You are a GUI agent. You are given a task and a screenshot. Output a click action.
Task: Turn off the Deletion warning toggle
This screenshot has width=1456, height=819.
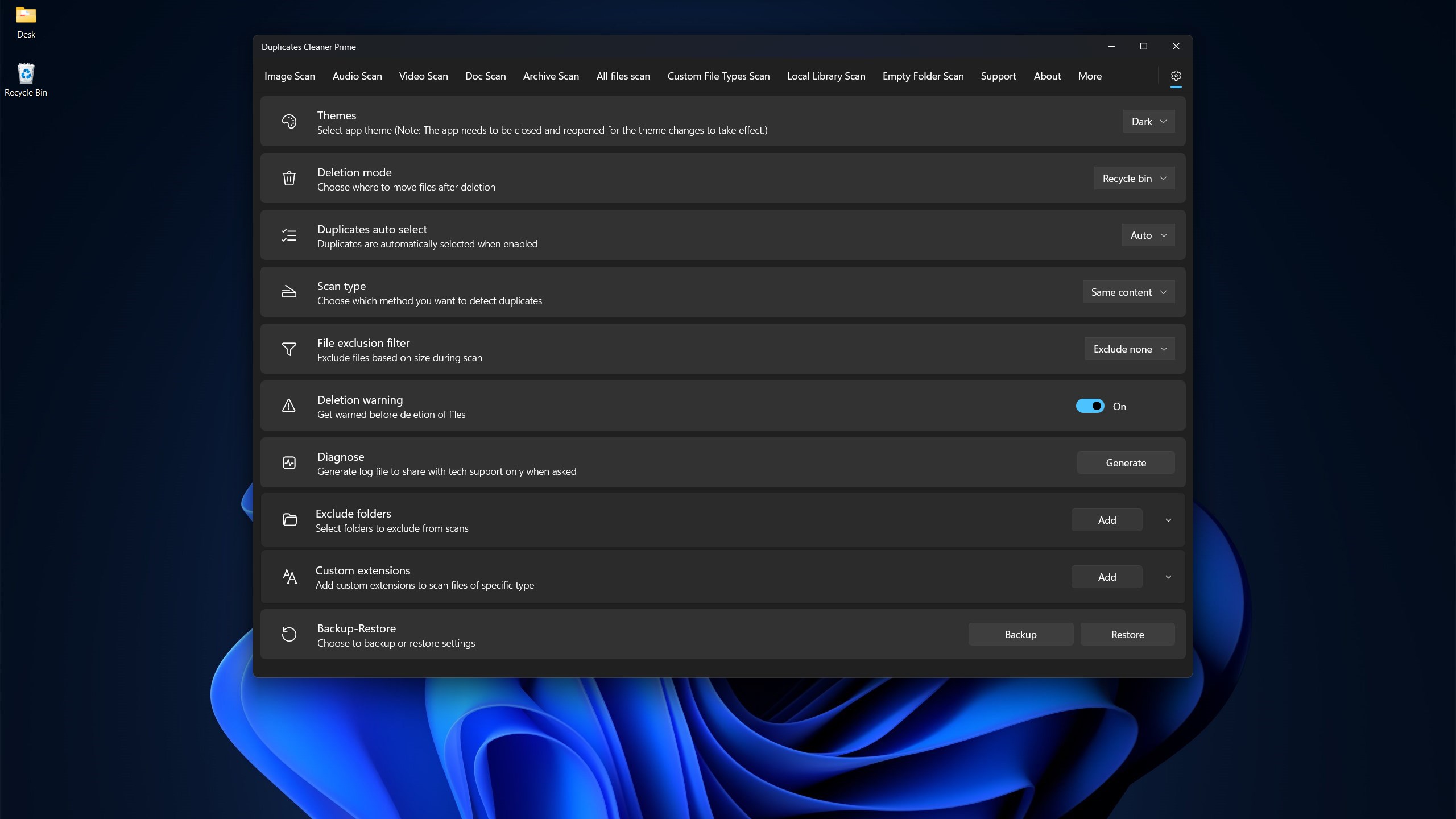click(x=1090, y=406)
